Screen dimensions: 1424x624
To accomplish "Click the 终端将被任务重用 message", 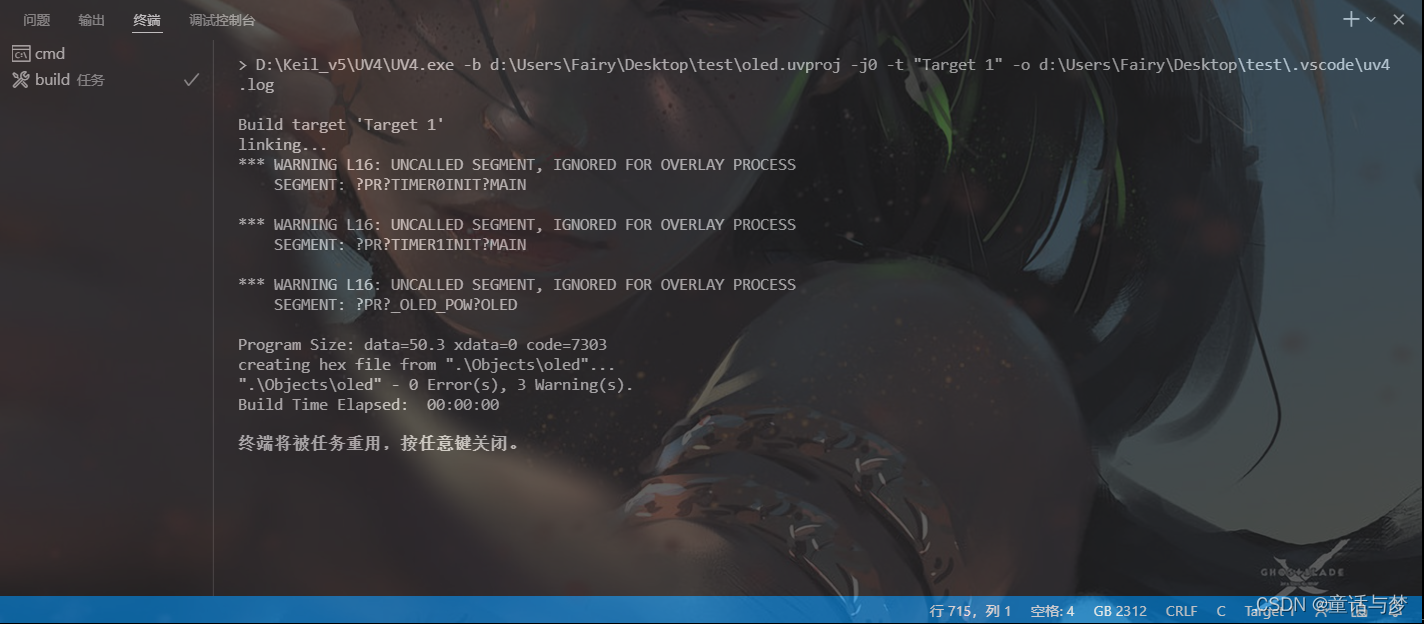I will [x=379, y=444].
